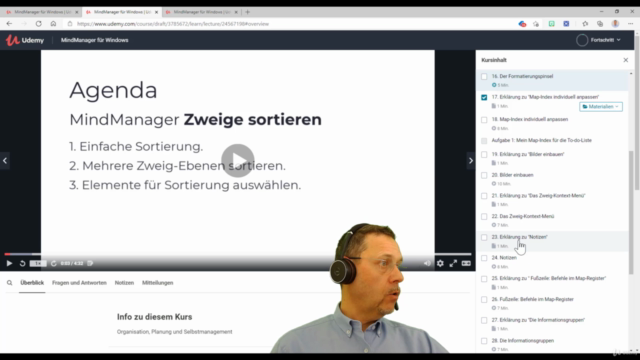Uncheck lecture 17 Erklärung zu Map-Index
640x360 pixels.
click(x=484, y=97)
